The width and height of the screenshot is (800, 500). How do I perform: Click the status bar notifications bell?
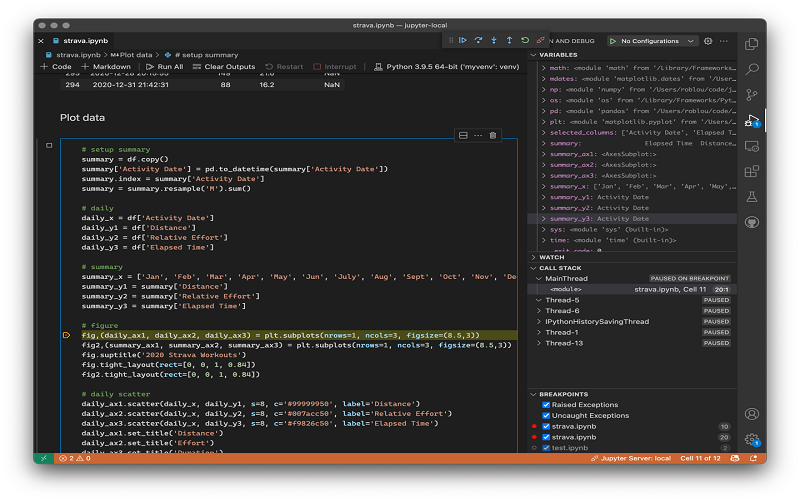[753, 458]
